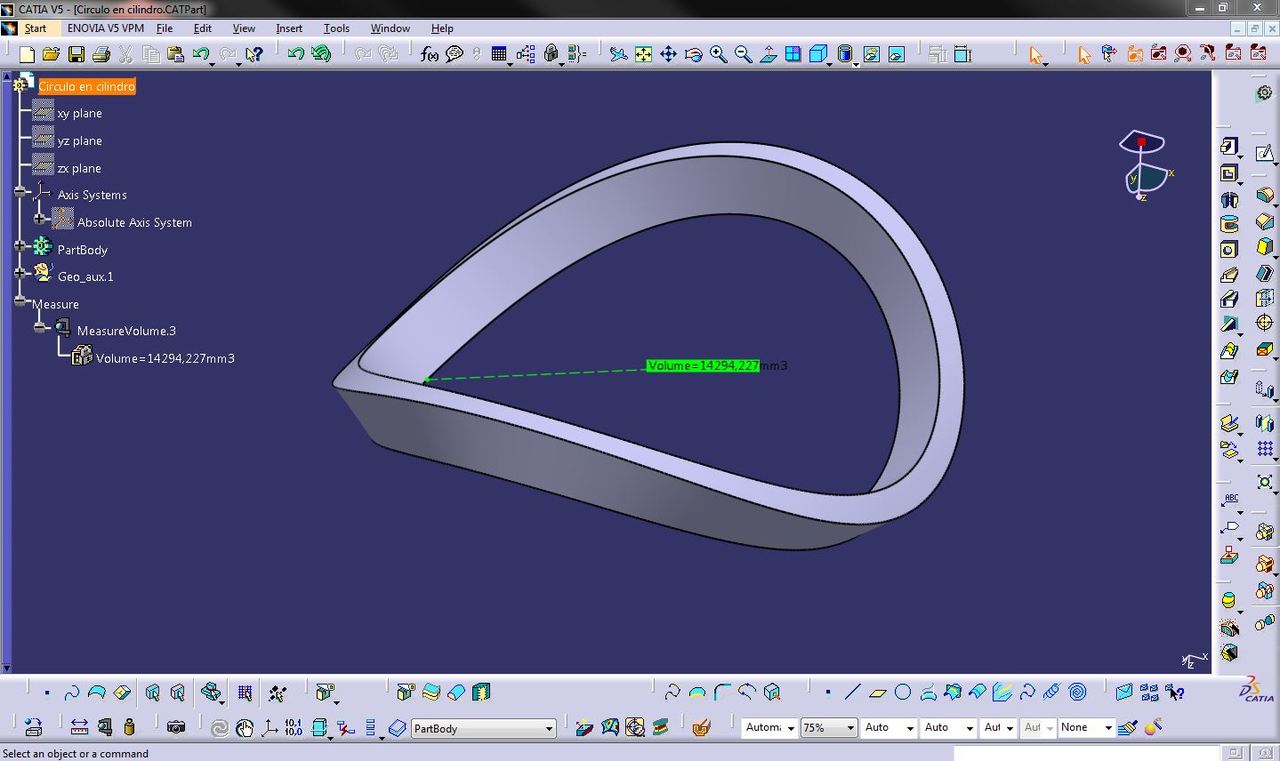Viewport: 1280px width, 761px height.
Task: Click the Line tool icon
Action: pos(852,691)
